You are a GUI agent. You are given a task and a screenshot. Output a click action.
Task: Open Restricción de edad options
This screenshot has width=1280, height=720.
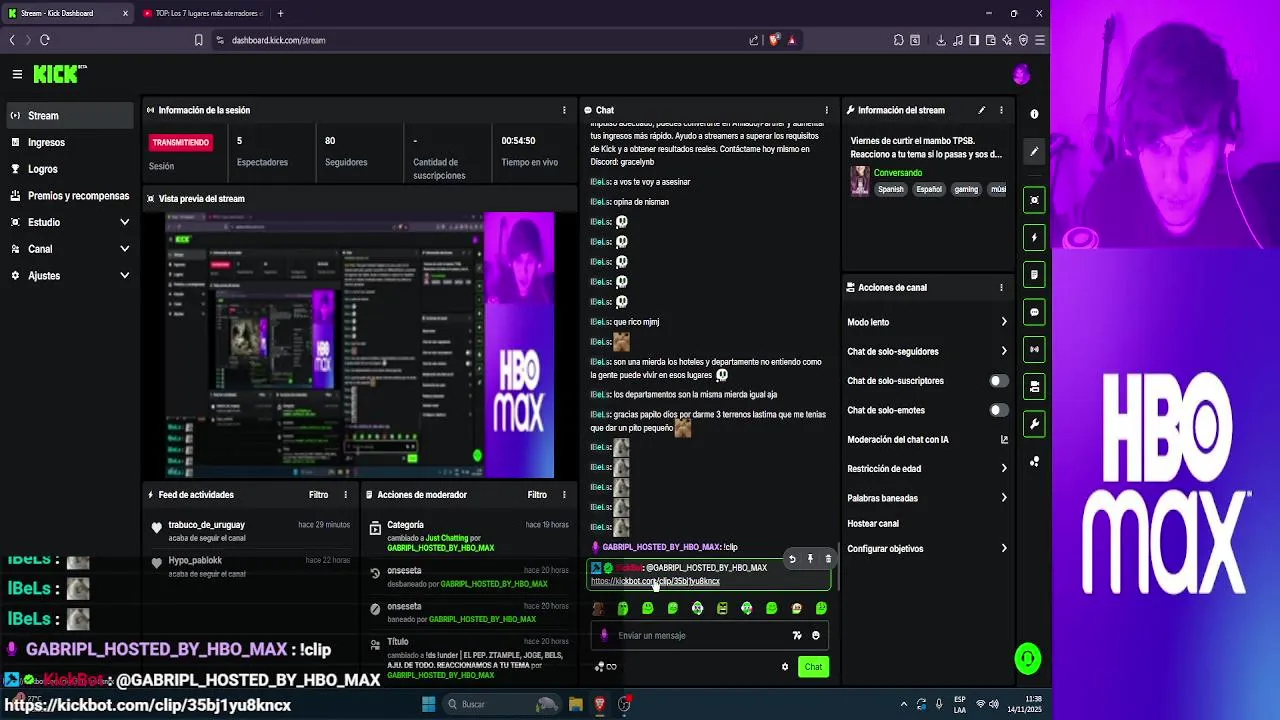(x=927, y=469)
